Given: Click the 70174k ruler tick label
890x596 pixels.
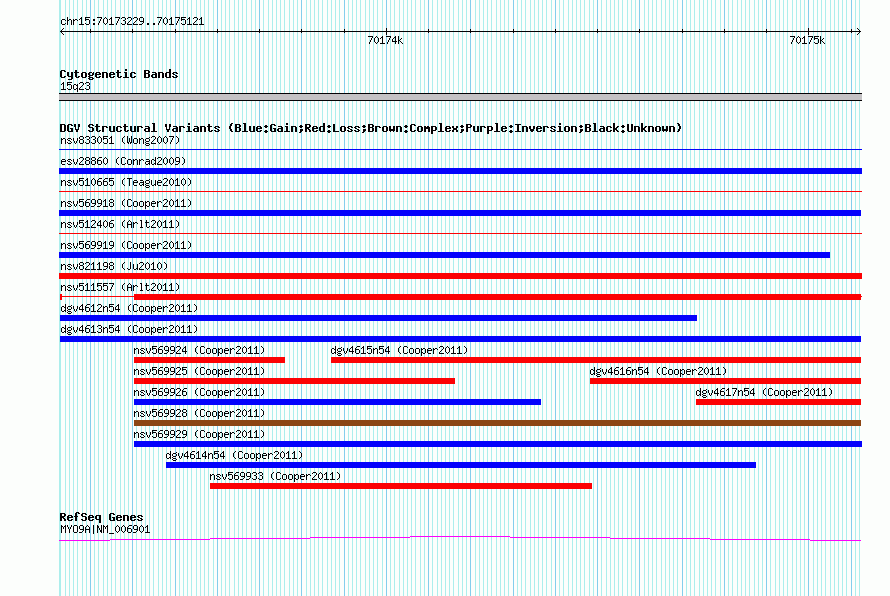Looking at the screenshot, I should click(x=385, y=40).
